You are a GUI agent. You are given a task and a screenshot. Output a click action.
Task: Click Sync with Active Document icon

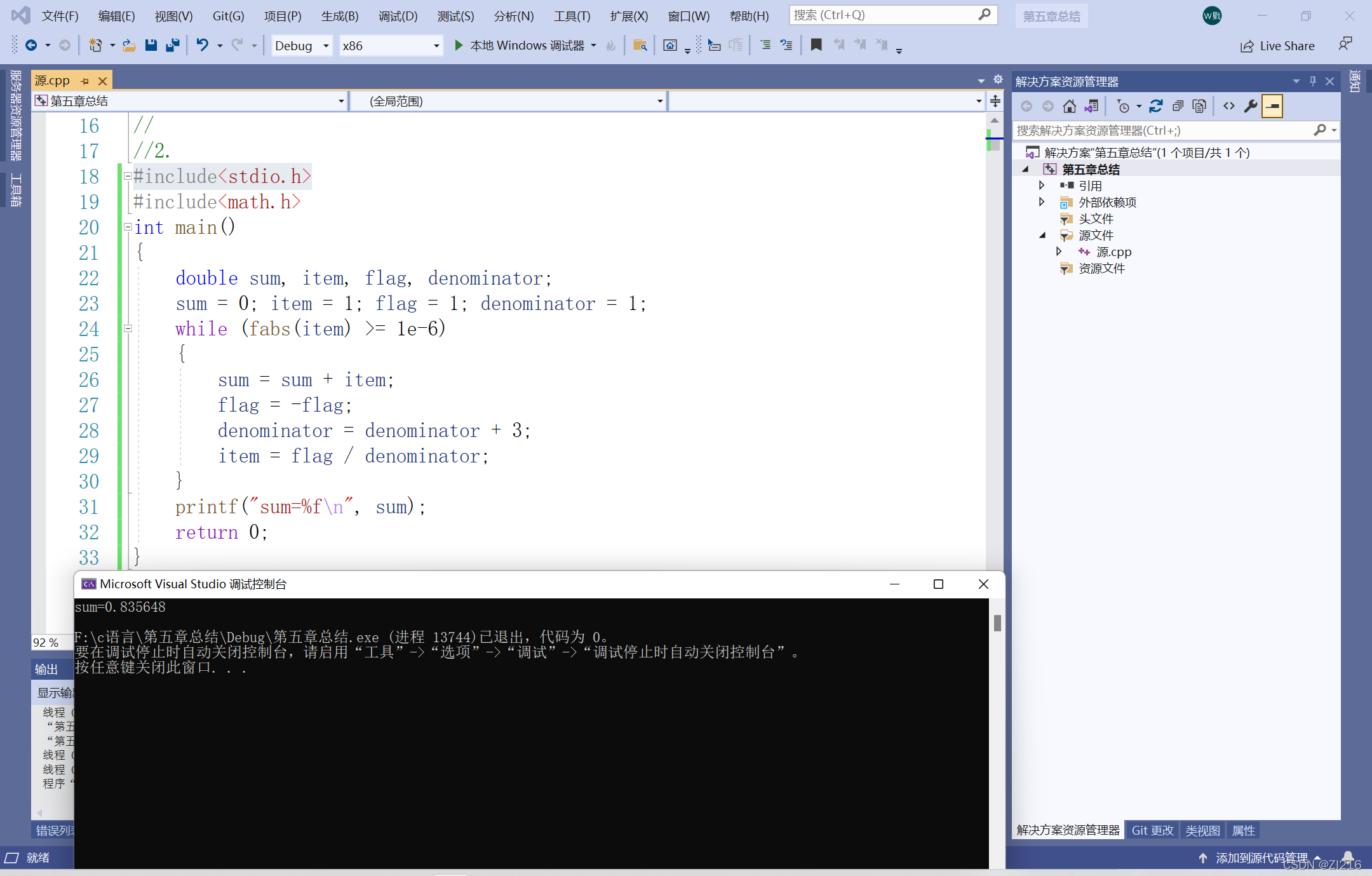1156,106
